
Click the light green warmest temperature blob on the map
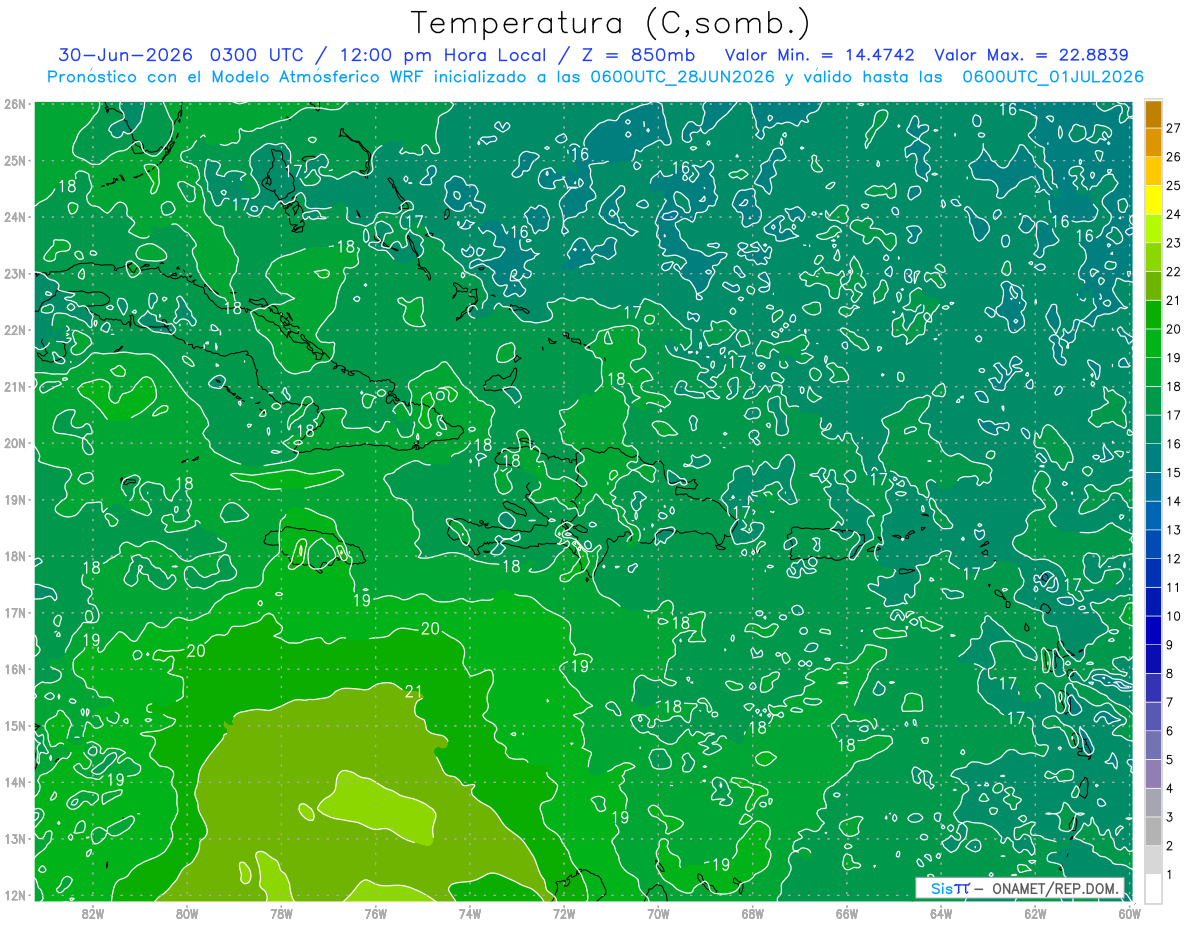[x=378, y=808]
